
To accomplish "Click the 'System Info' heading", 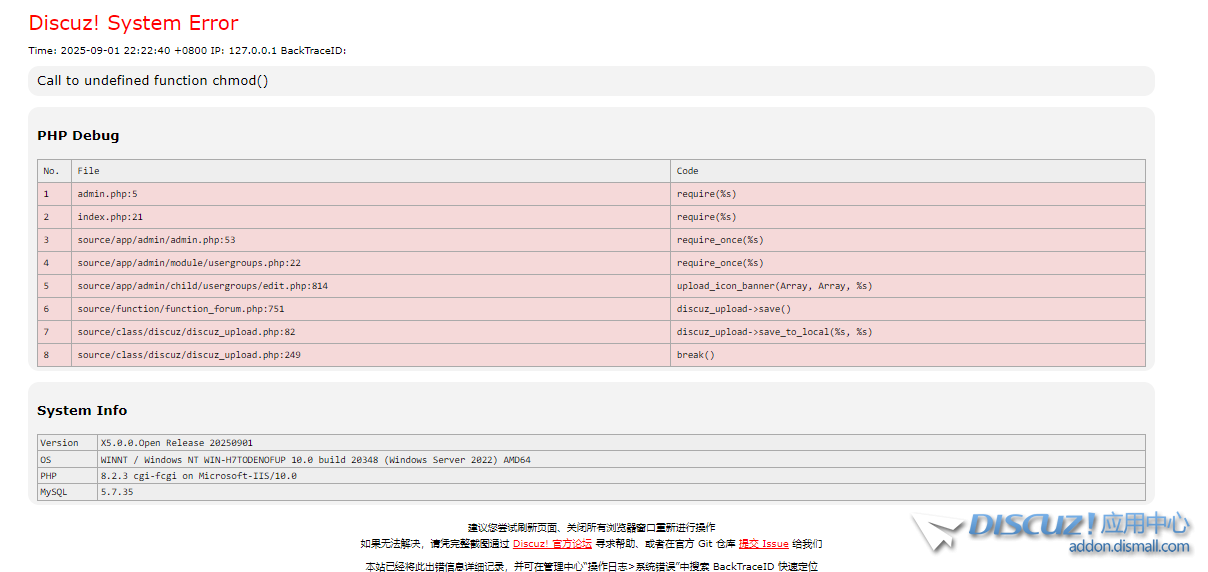I will pyautogui.click(x=82, y=411).
